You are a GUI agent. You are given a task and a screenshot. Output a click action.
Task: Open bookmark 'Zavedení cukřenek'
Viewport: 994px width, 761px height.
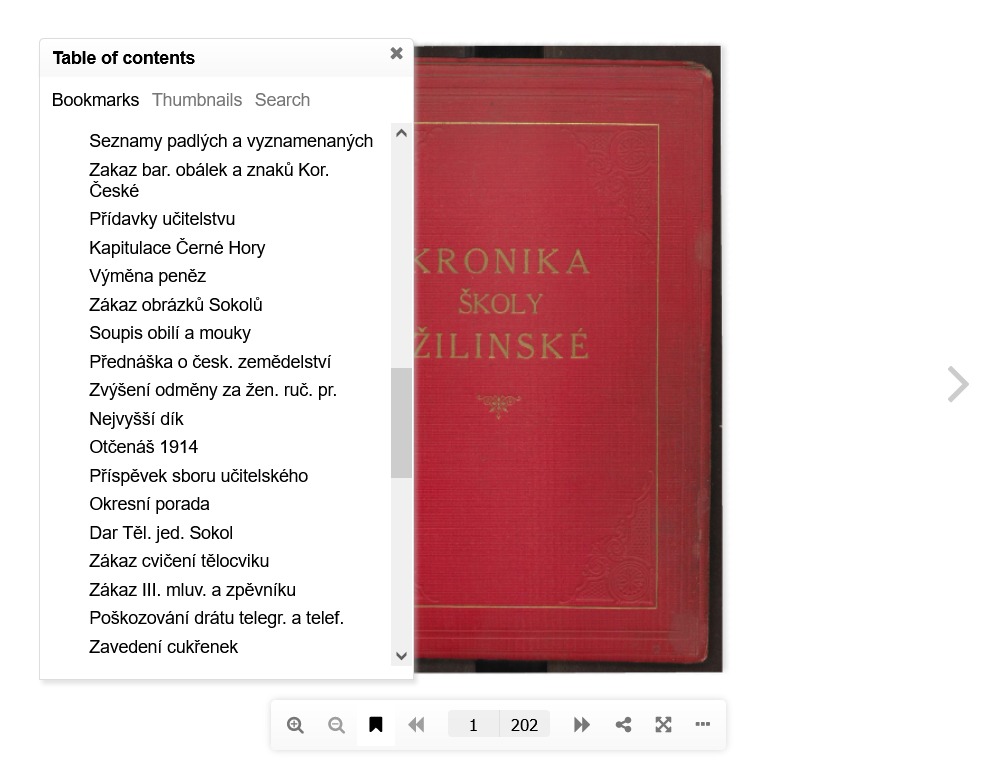[x=164, y=647]
